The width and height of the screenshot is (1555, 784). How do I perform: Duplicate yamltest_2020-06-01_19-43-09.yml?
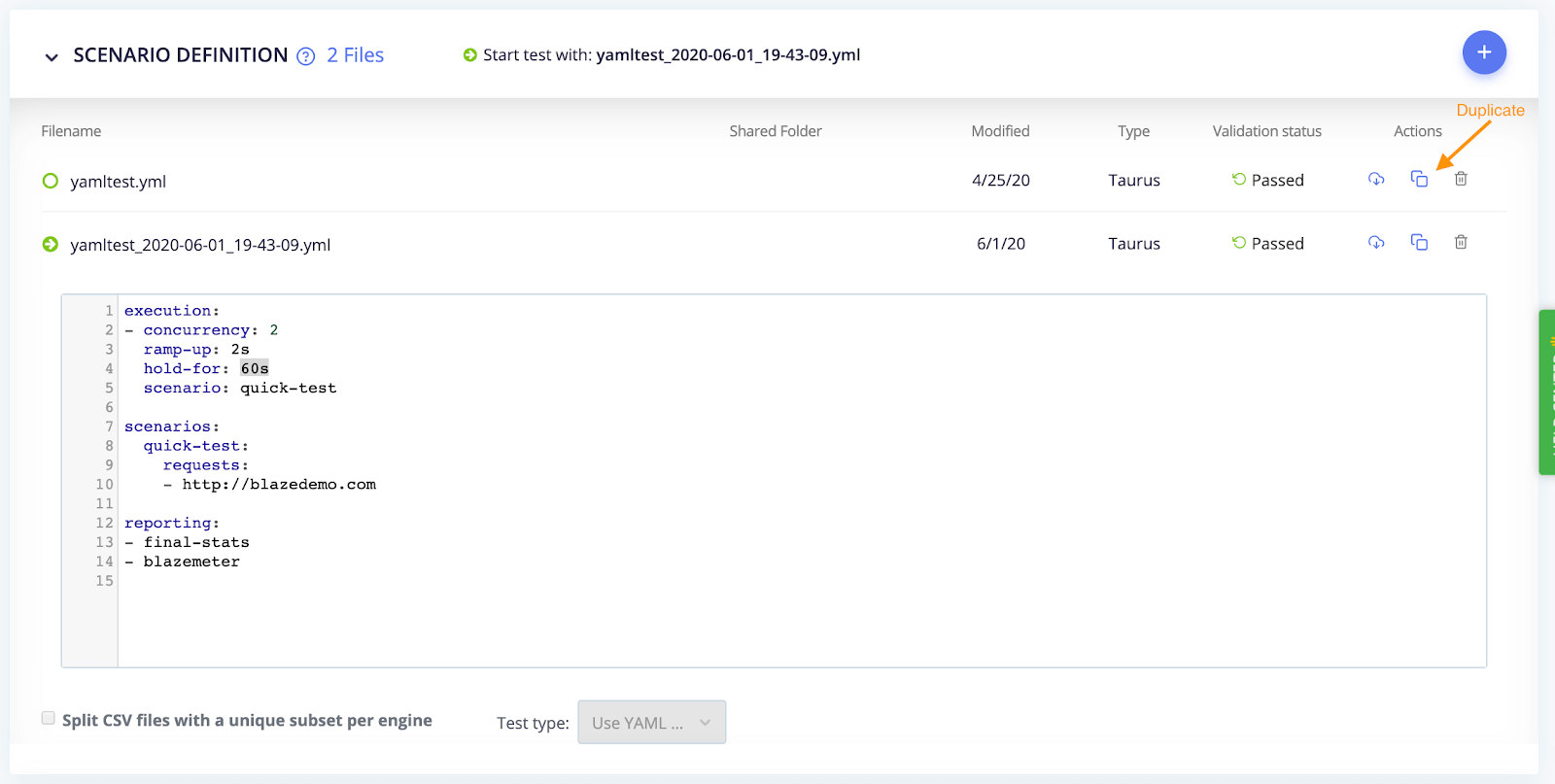1418,242
